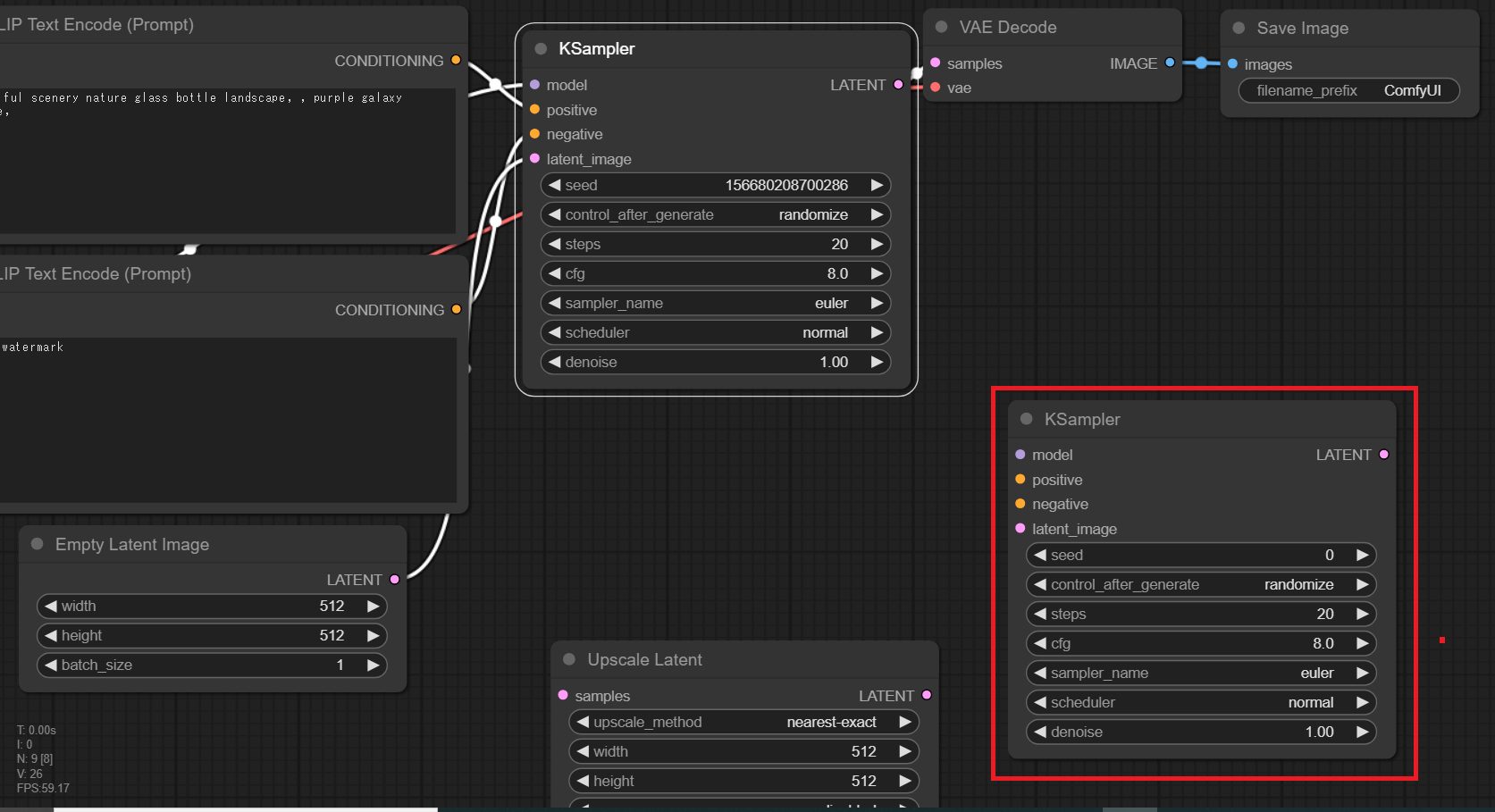This screenshot has width=1495, height=812.
Task: Collapse the top KSampler node via its dot
Action: (x=541, y=49)
